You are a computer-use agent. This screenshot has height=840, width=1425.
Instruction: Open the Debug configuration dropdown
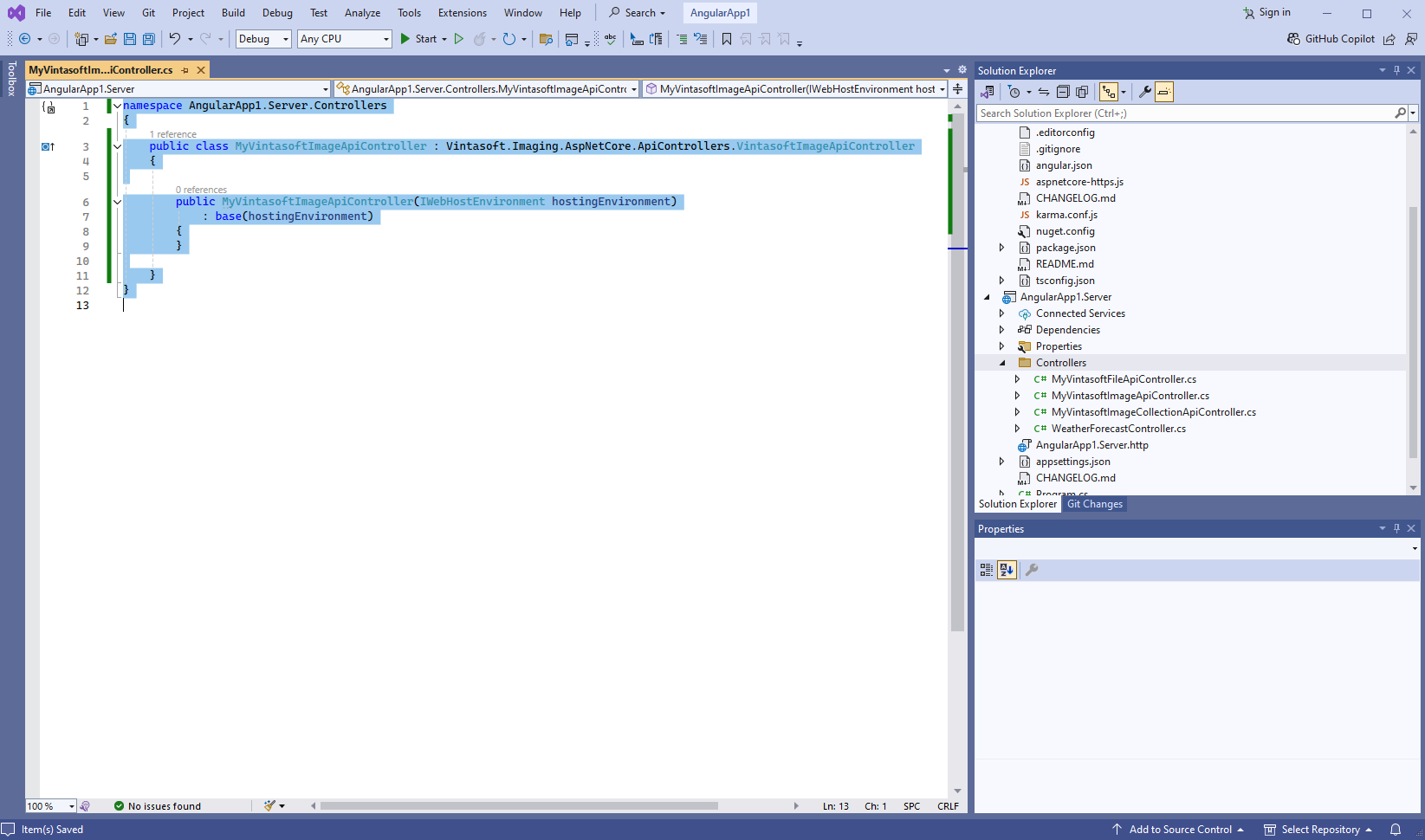(x=263, y=39)
